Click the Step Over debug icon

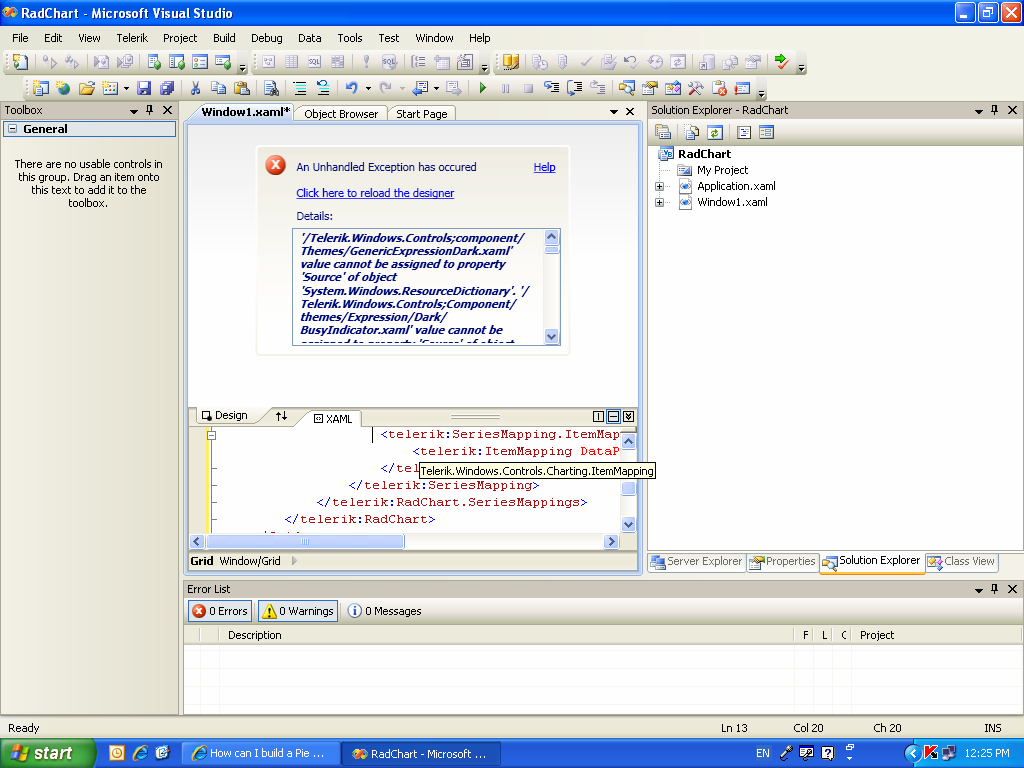[574, 88]
